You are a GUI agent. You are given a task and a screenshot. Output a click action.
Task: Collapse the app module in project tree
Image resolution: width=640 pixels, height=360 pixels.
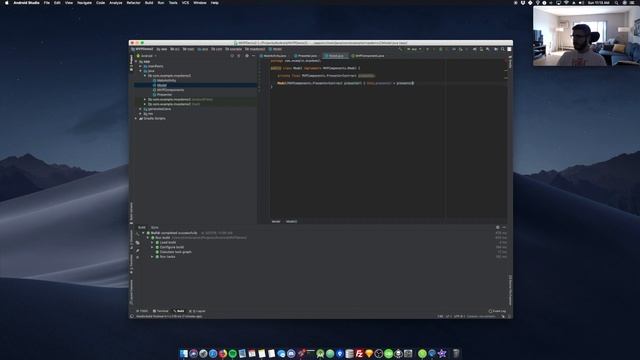pyautogui.click(x=136, y=62)
